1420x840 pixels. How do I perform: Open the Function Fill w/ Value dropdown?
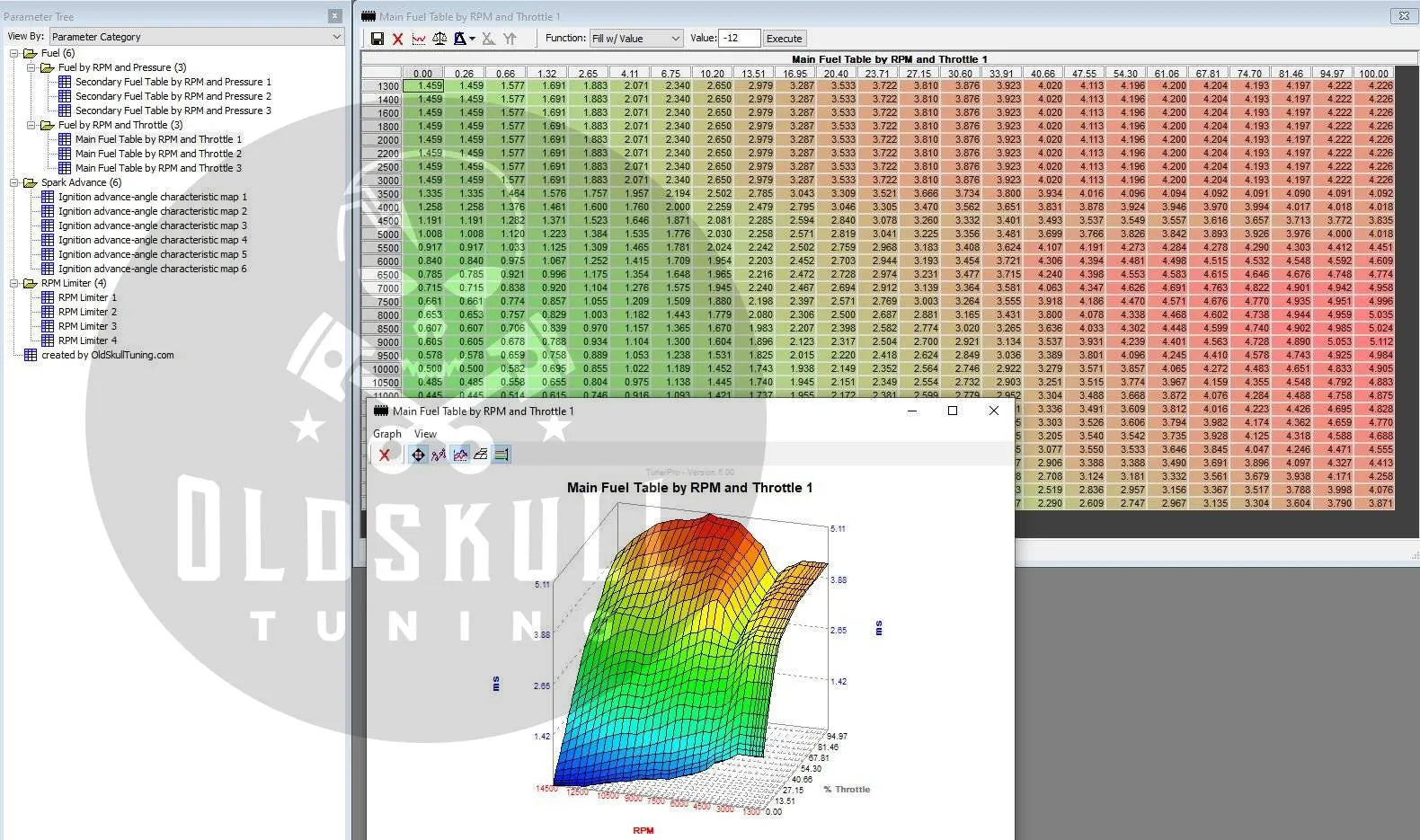pyautogui.click(x=636, y=39)
